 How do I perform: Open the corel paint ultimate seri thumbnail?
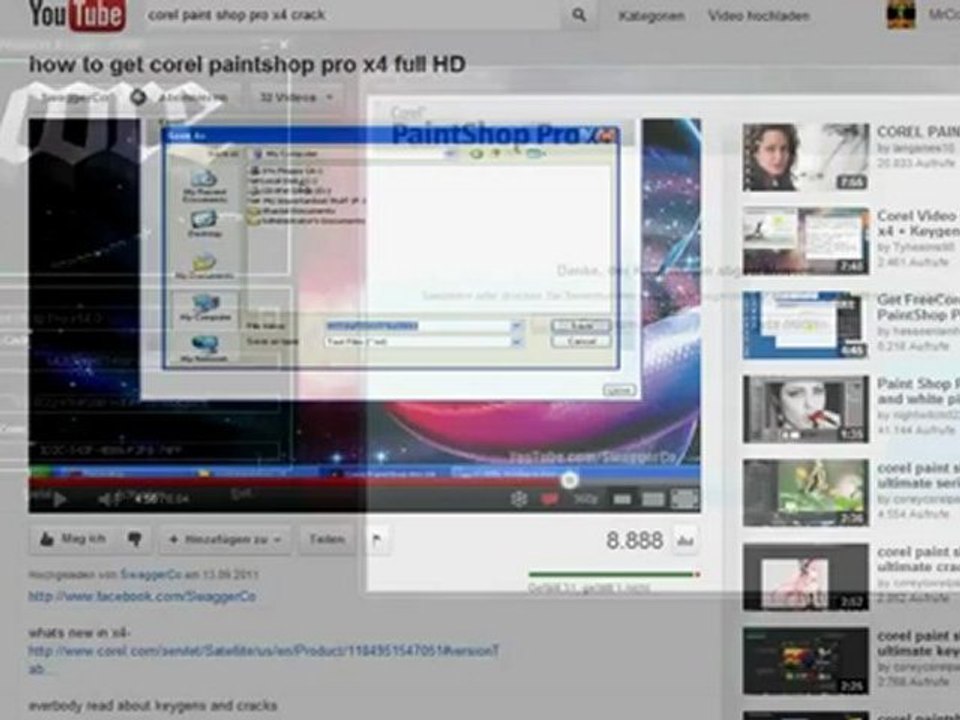click(806, 493)
